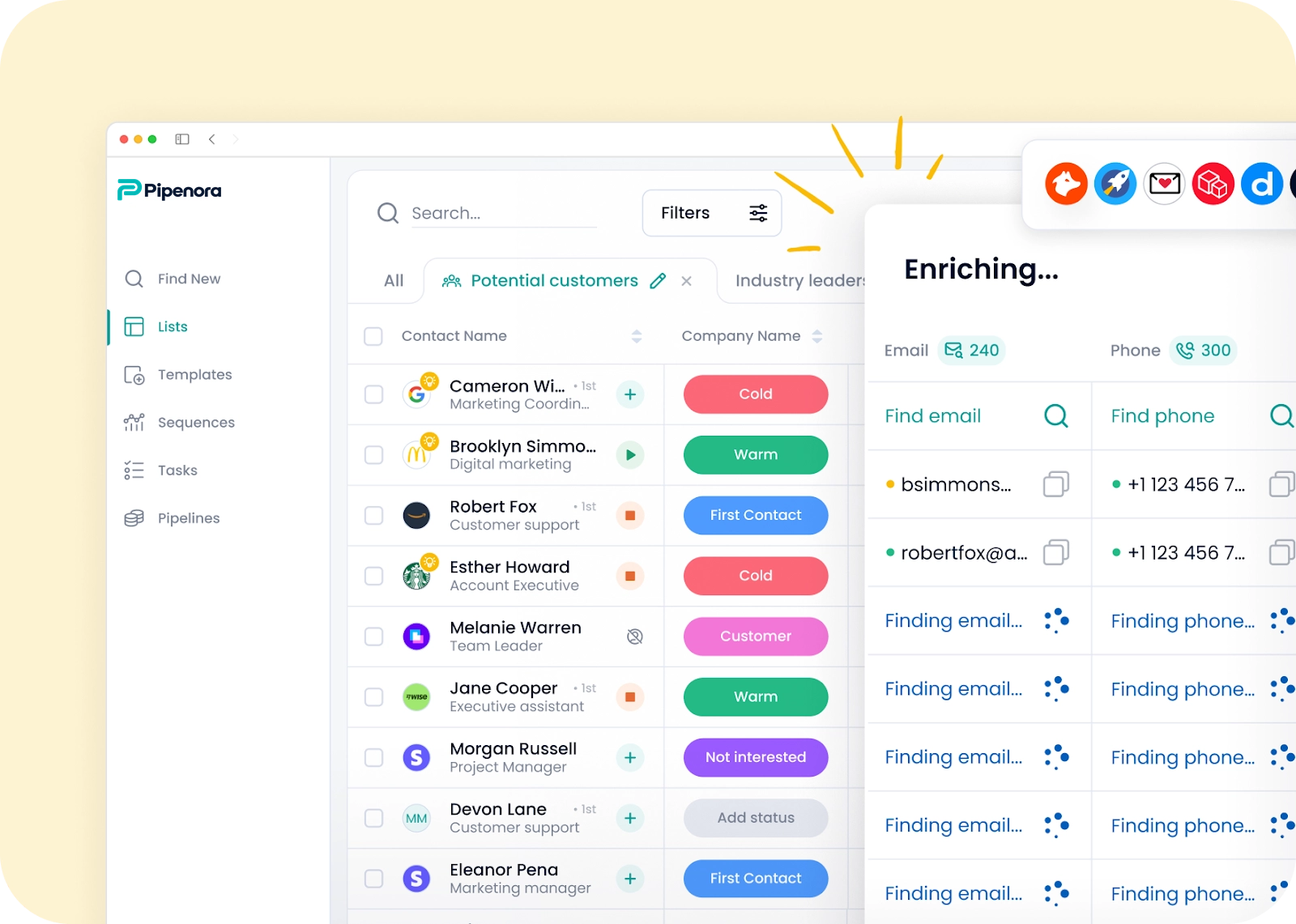Open the Filters button
Screen dimensions: 1296x924
712,213
